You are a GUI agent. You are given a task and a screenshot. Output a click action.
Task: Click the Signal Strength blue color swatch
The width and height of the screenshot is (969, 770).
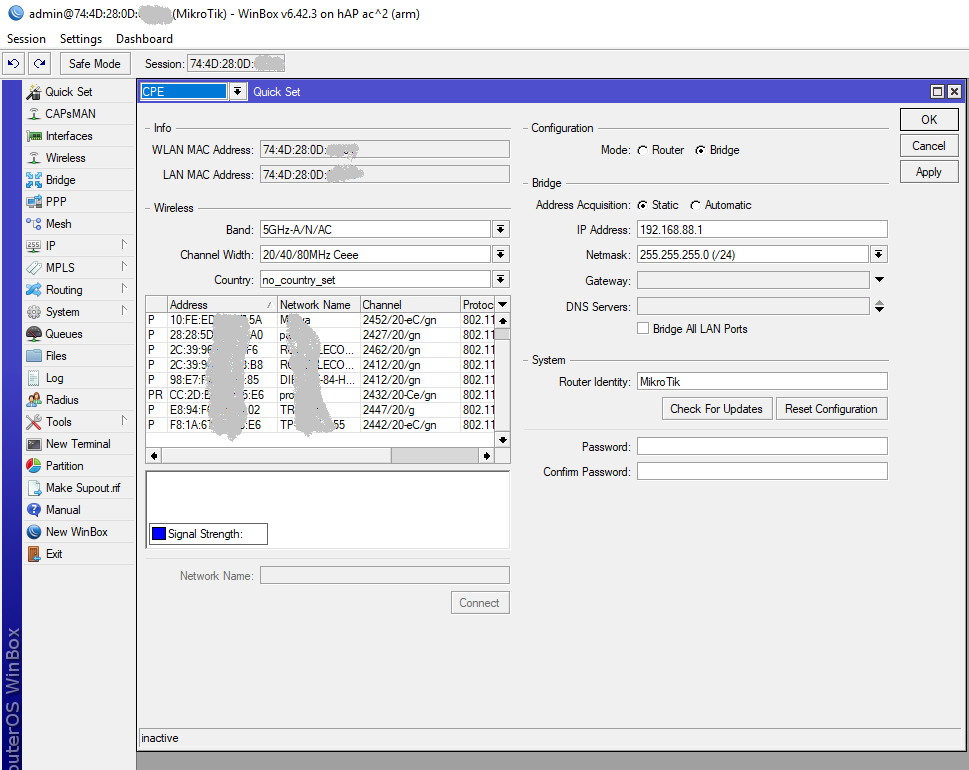point(159,533)
